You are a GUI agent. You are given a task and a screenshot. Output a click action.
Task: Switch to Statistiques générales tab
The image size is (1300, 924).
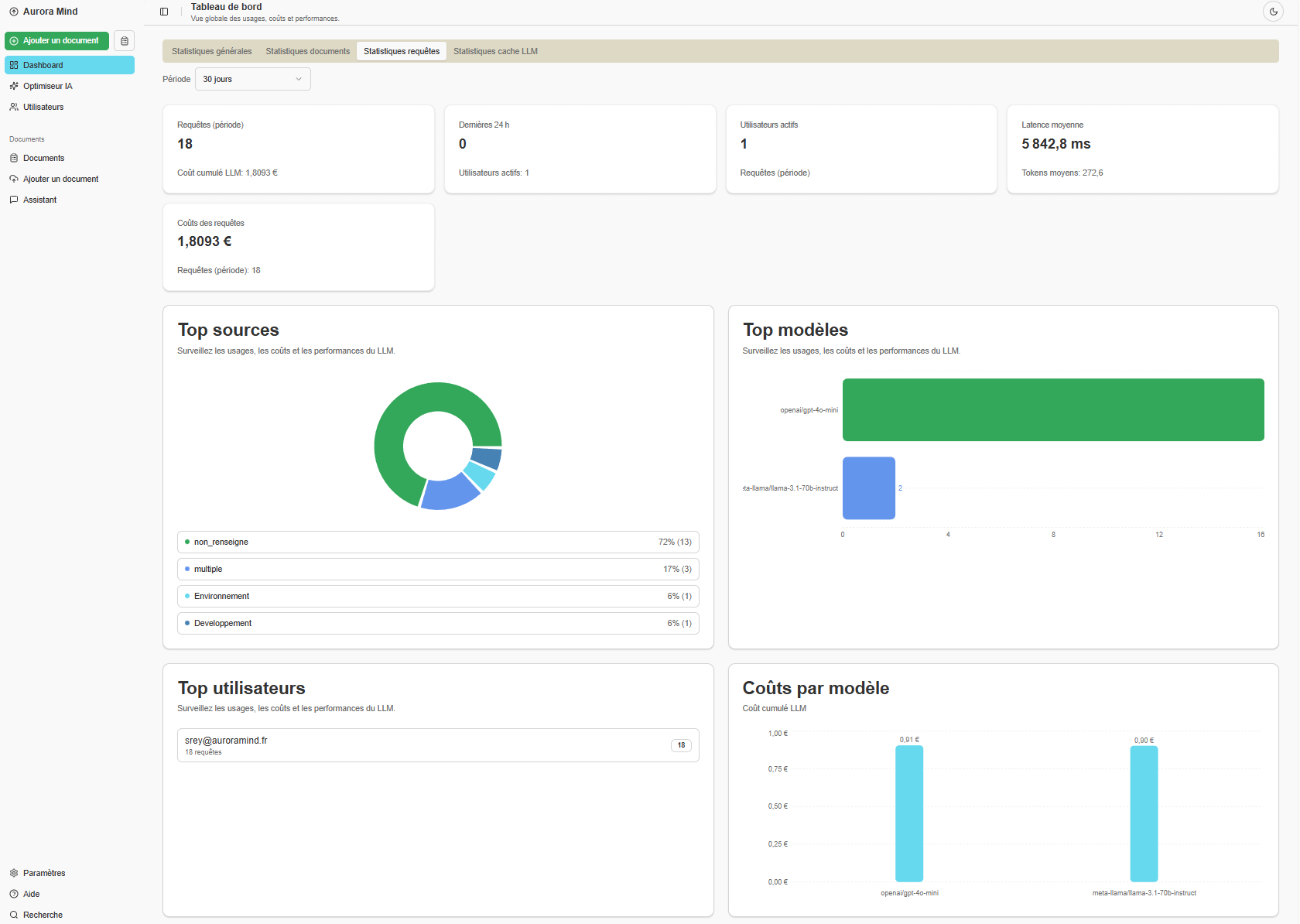tap(211, 51)
